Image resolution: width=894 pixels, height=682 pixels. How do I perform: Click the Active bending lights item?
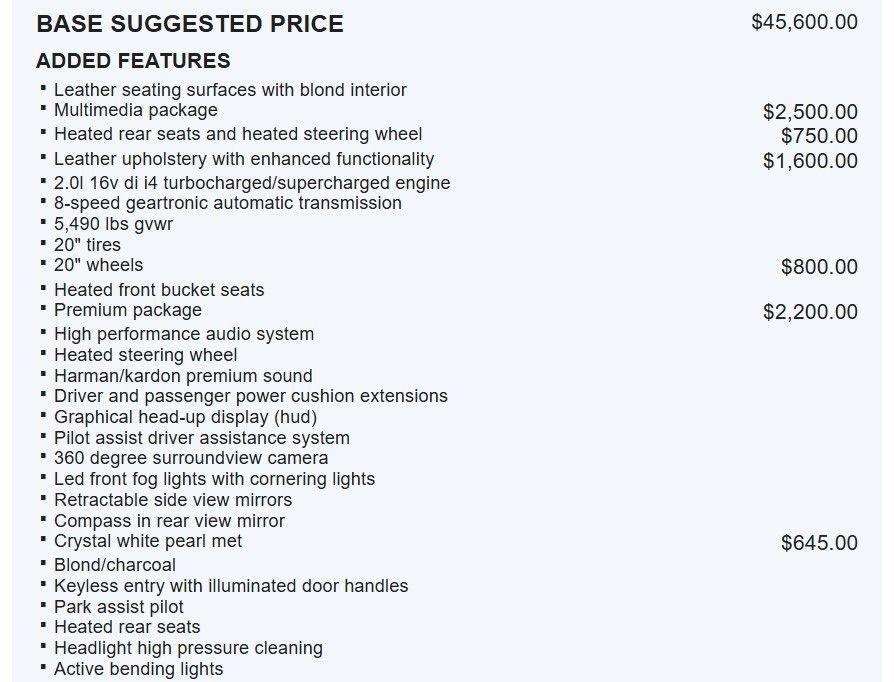point(139,668)
